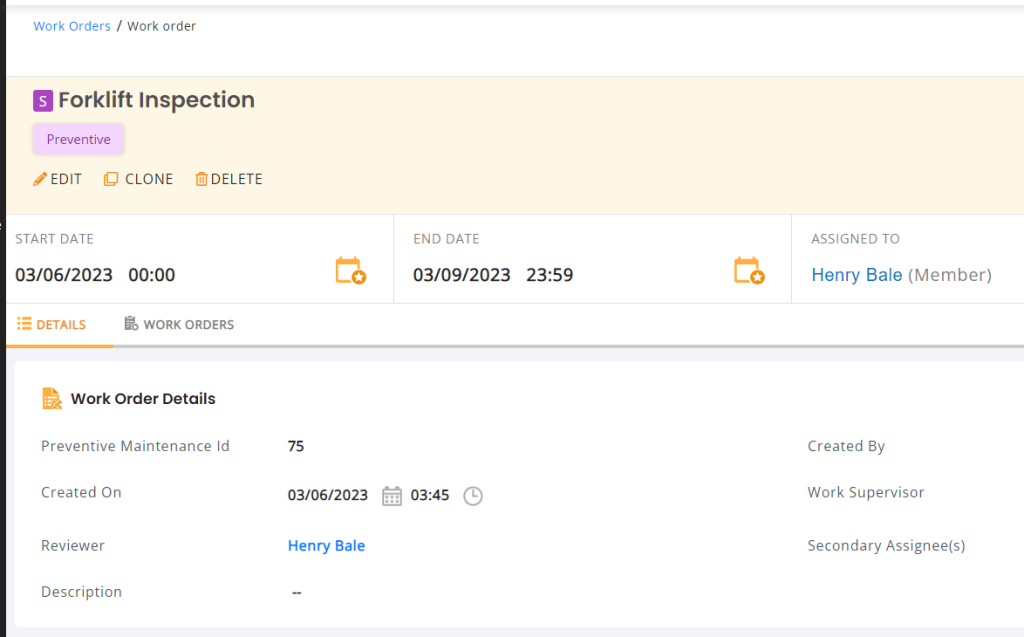This screenshot has height=637, width=1024.
Task: Select the Work order breadcrumb text
Action: (x=161, y=26)
